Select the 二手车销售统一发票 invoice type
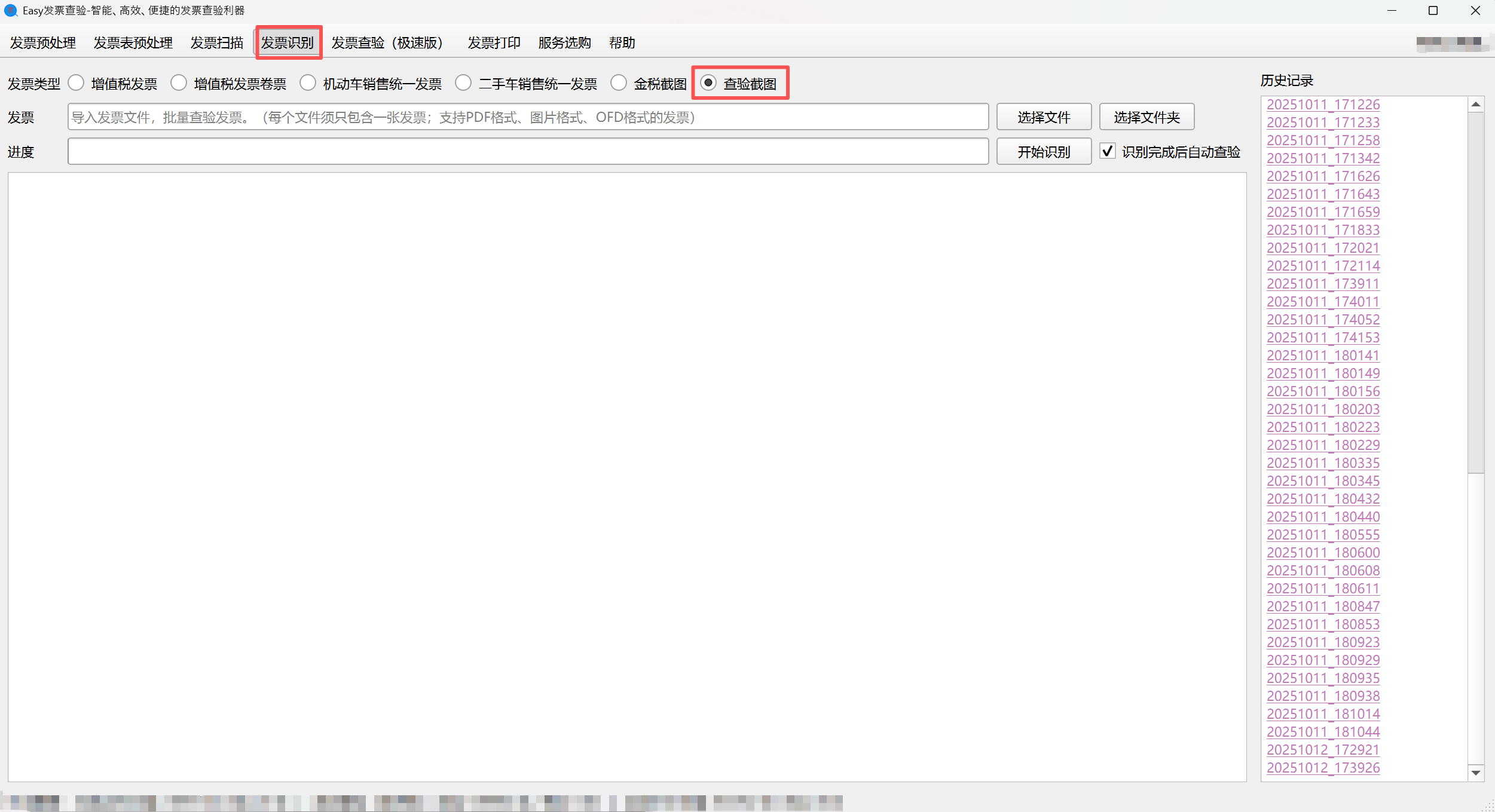1495x812 pixels. [x=464, y=83]
